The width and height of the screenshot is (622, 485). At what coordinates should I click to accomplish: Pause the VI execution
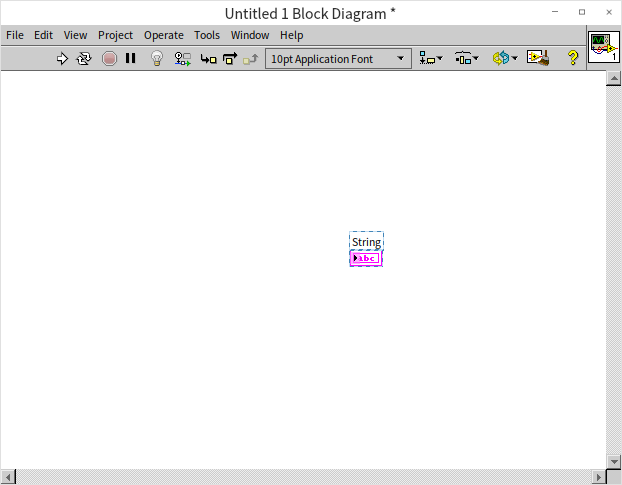130,59
